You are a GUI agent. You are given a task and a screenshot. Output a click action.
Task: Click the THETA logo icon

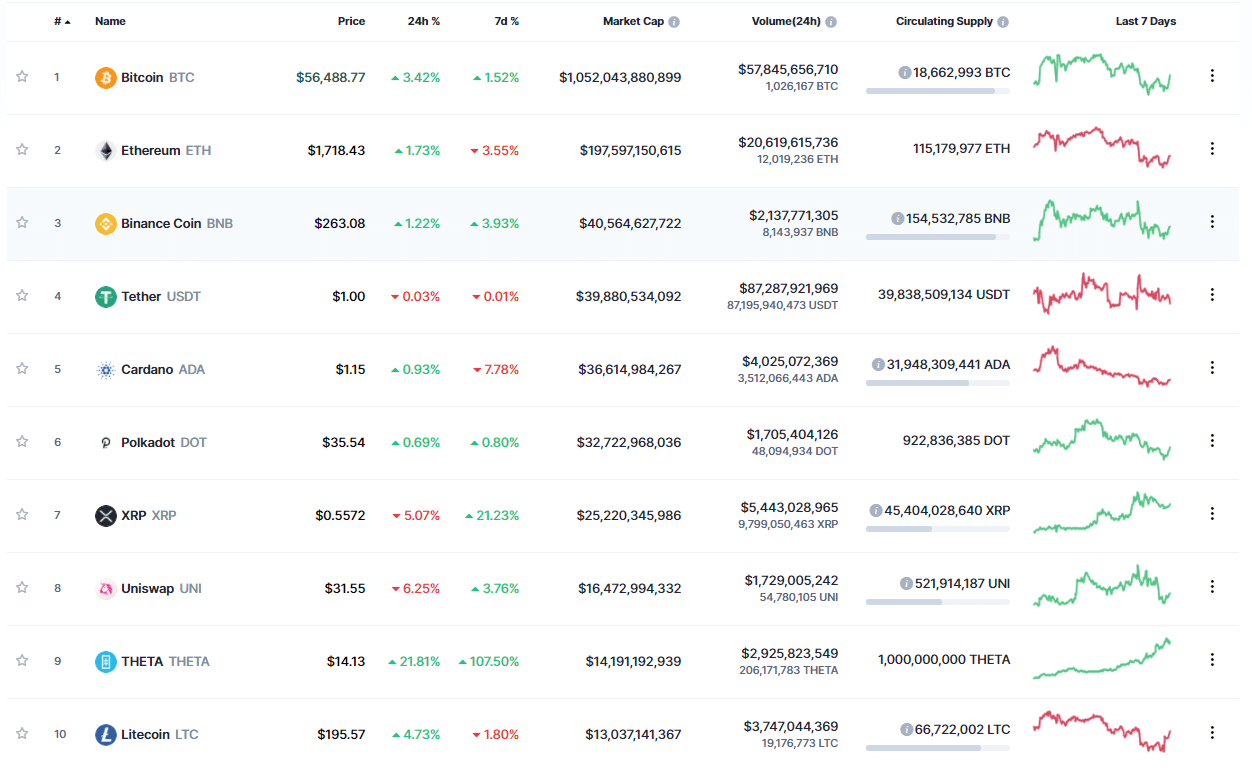point(106,661)
